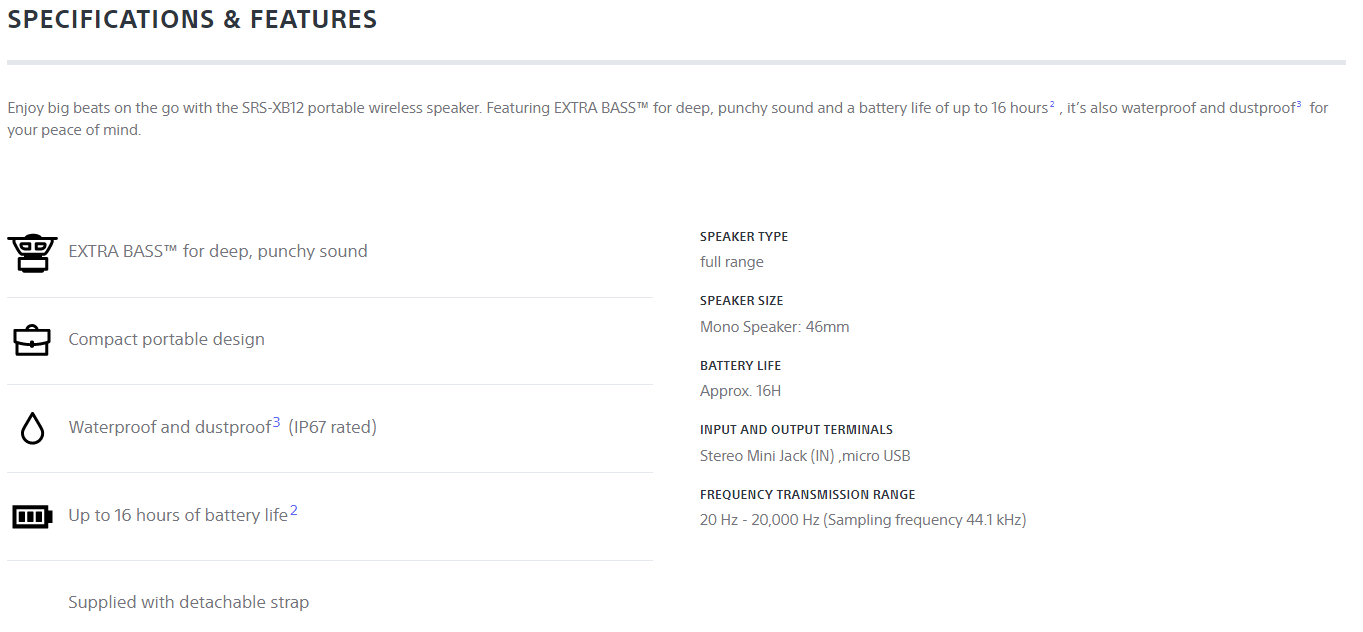Click the Compact portable design feature text
The image size is (1363, 632).
(167, 339)
